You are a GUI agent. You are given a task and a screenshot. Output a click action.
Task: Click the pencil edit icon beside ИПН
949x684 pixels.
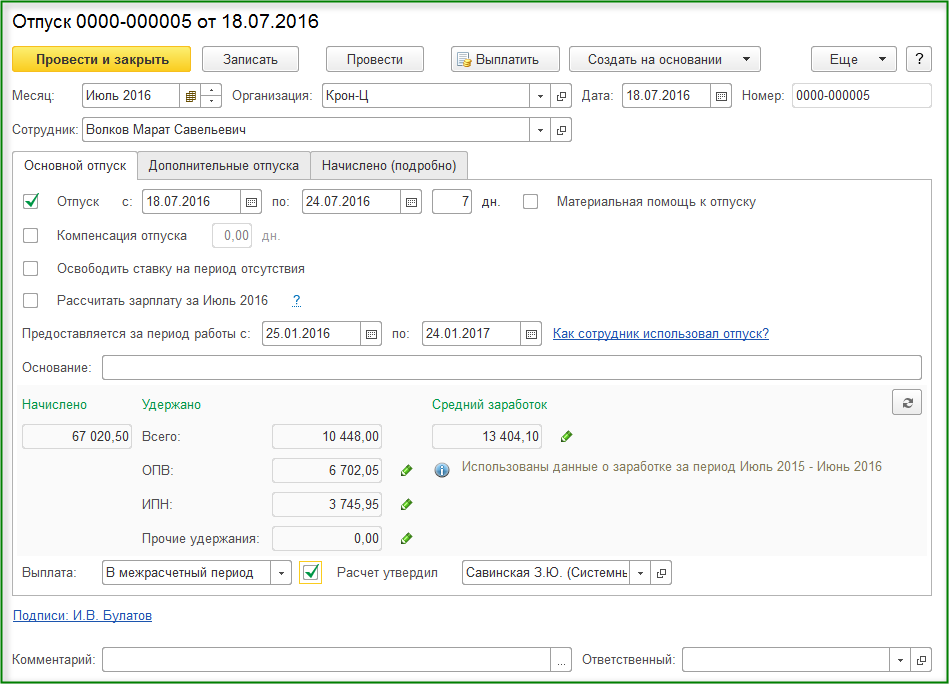pos(406,504)
